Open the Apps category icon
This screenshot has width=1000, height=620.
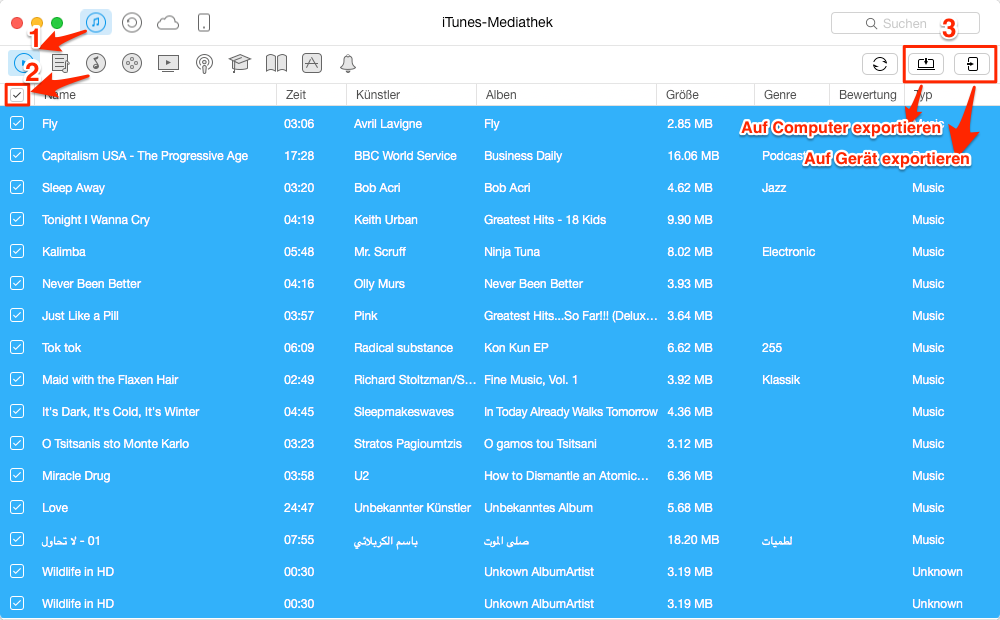coord(312,63)
